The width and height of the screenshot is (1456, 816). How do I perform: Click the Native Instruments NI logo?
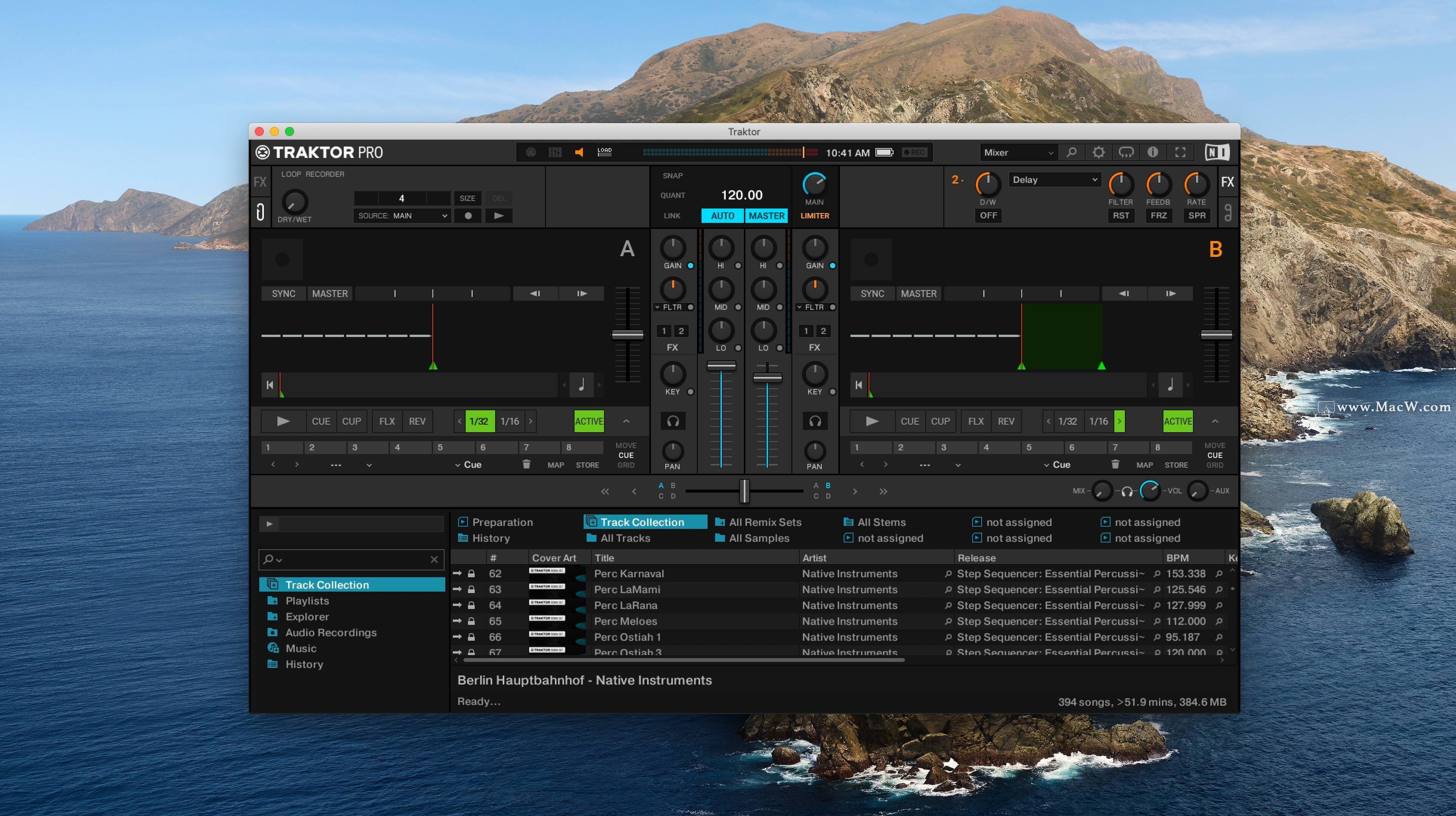tap(1216, 153)
